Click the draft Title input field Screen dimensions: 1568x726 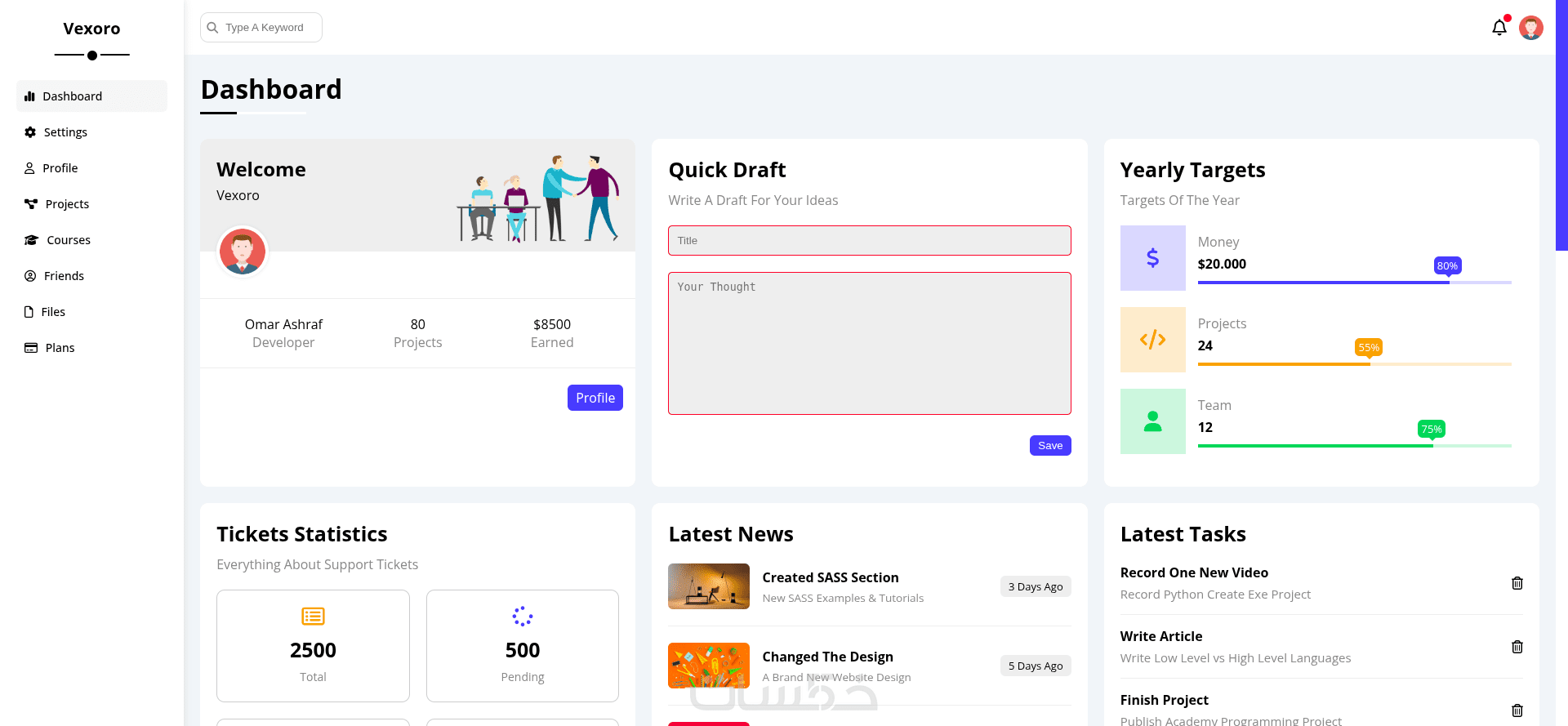(870, 241)
